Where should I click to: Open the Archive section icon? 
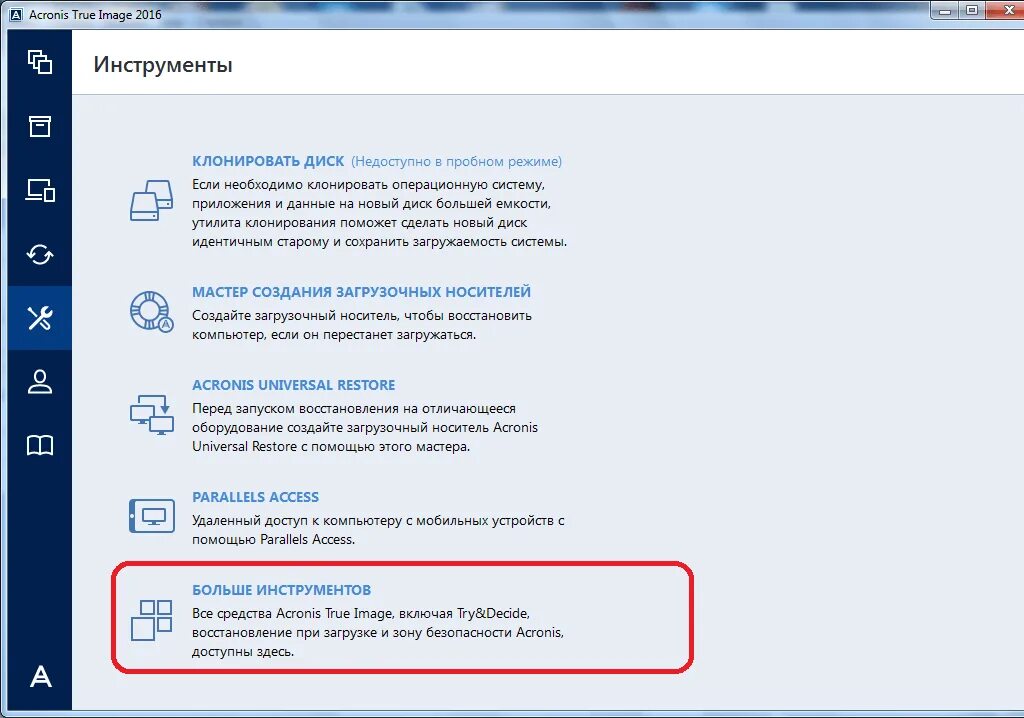(x=40, y=126)
